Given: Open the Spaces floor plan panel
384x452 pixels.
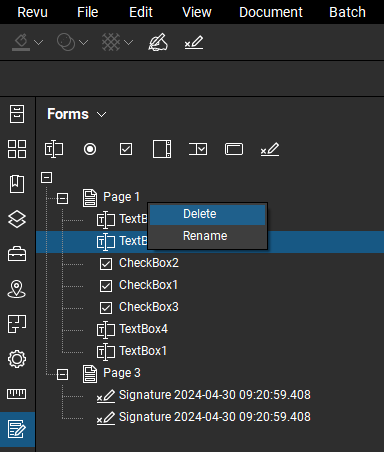Looking at the screenshot, I should 17,324.
